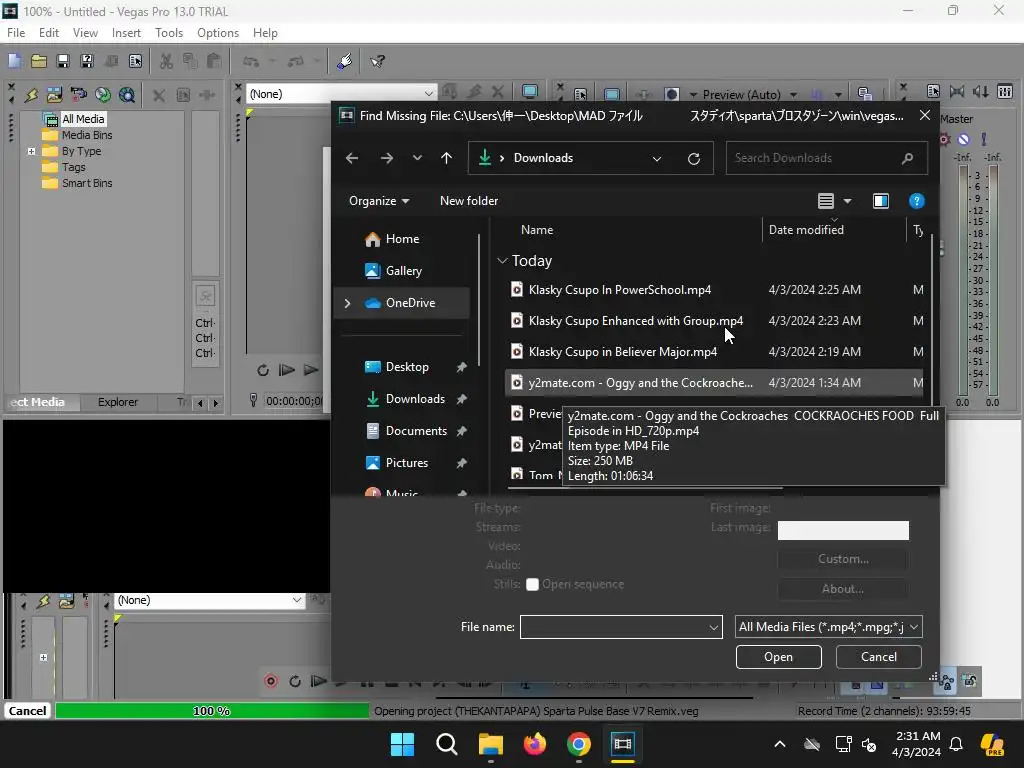This screenshot has width=1024, height=768.
Task: Collapse the Today group
Action: (502, 261)
